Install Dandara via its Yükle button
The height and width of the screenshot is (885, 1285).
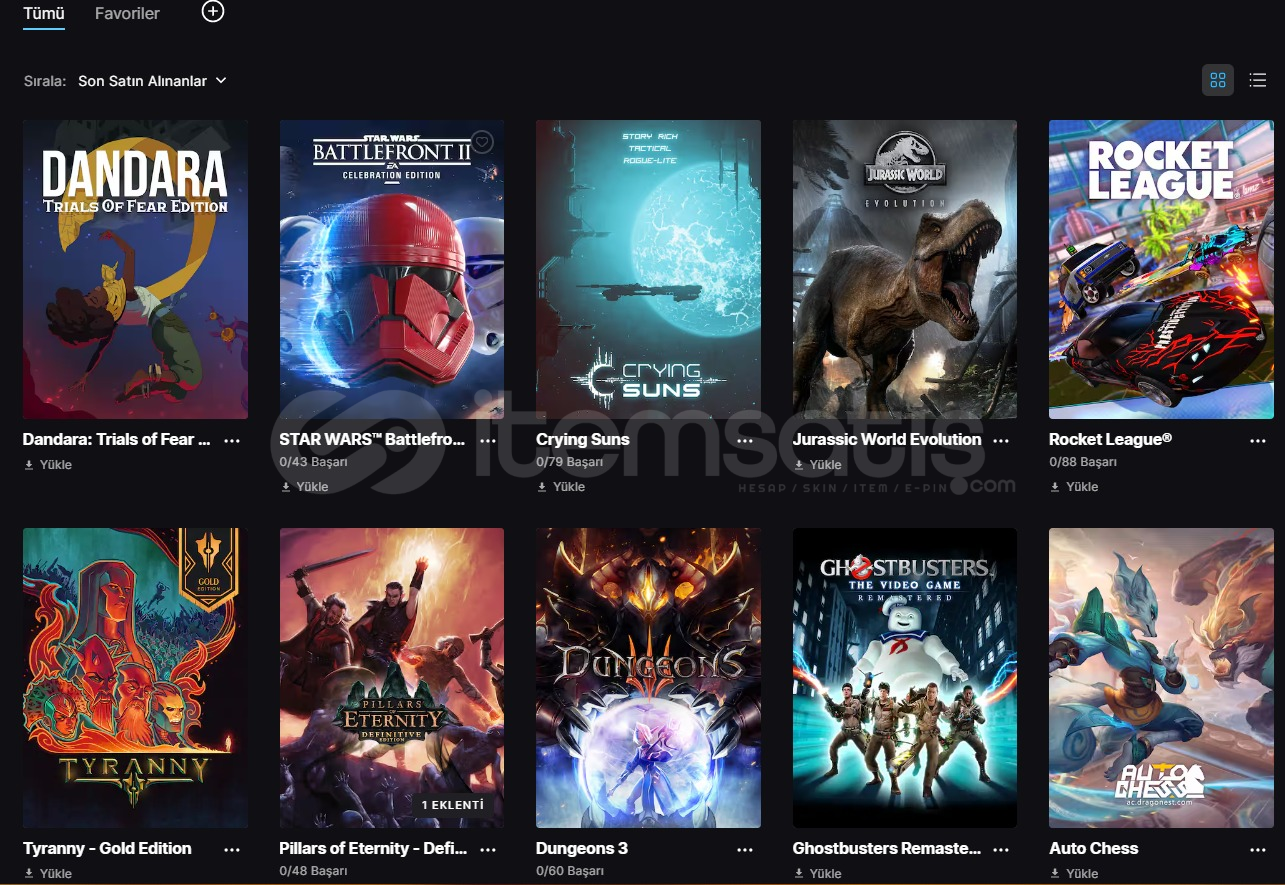tap(48, 465)
